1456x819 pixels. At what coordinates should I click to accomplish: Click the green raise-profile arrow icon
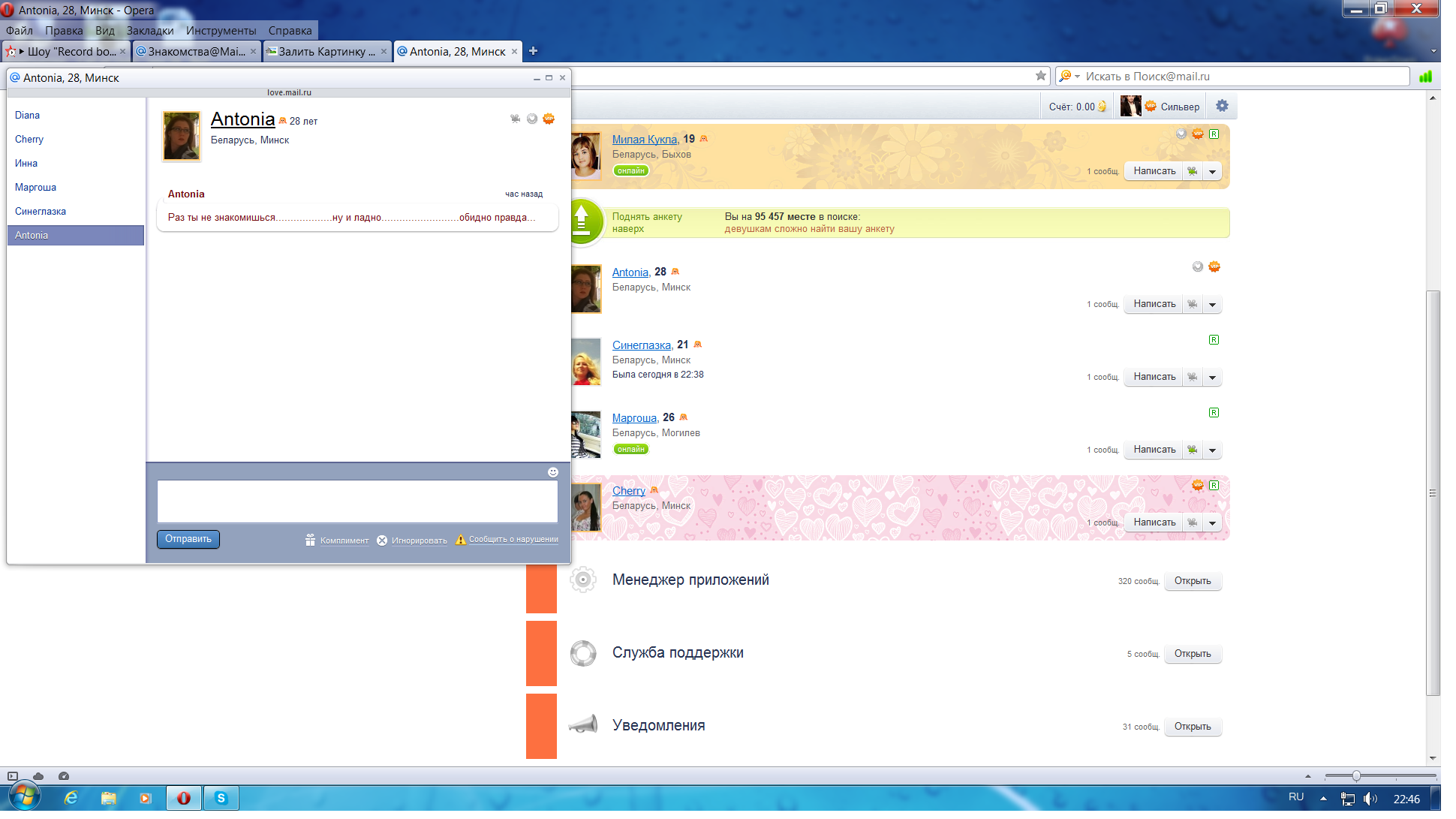(x=582, y=222)
